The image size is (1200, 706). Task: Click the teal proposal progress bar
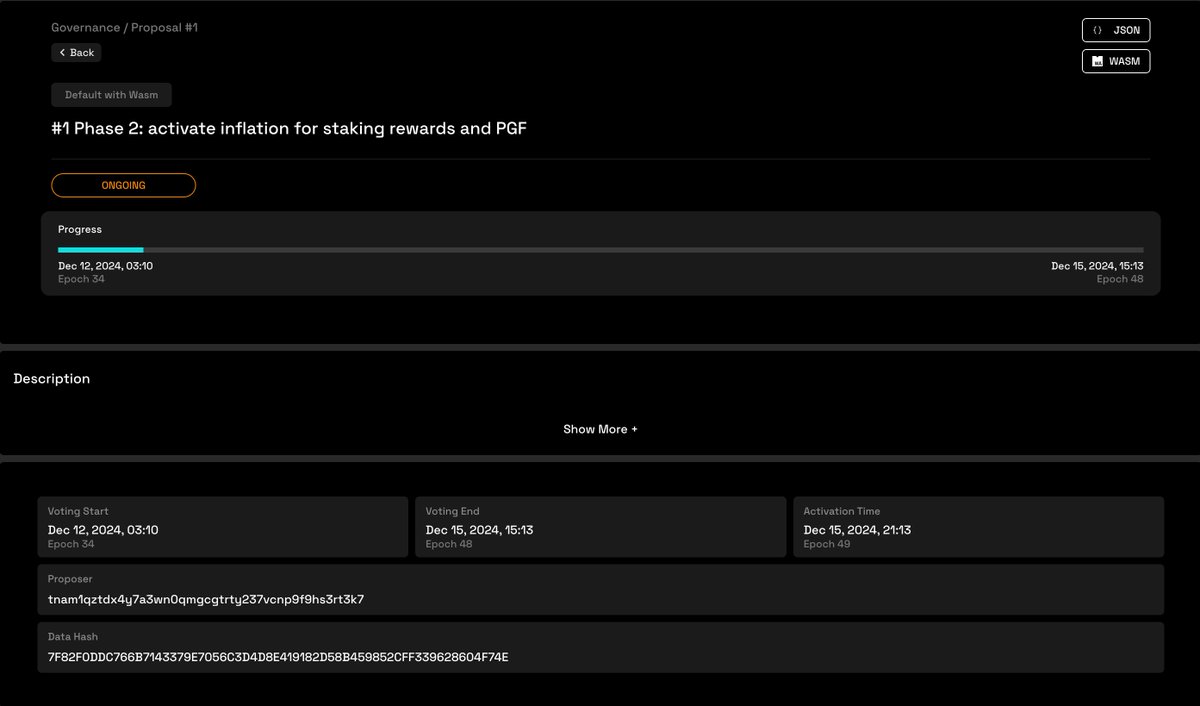100,250
